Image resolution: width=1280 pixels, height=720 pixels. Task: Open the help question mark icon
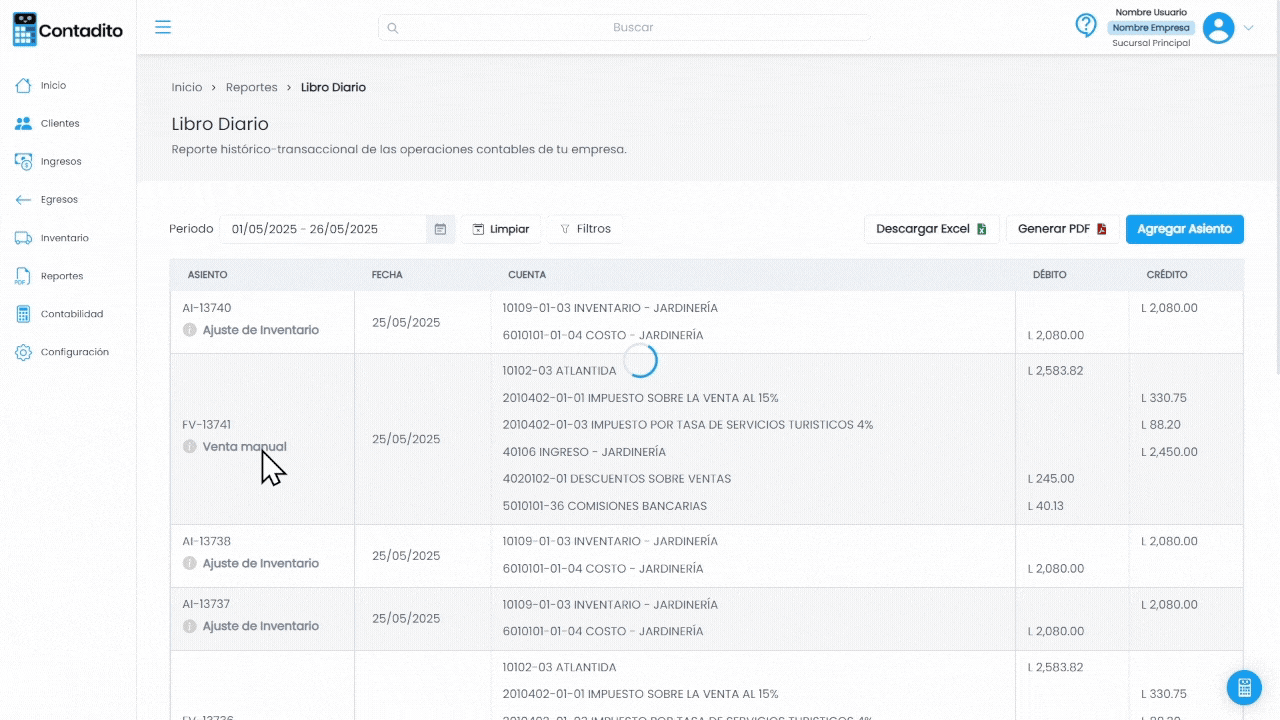pyautogui.click(x=1086, y=25)
